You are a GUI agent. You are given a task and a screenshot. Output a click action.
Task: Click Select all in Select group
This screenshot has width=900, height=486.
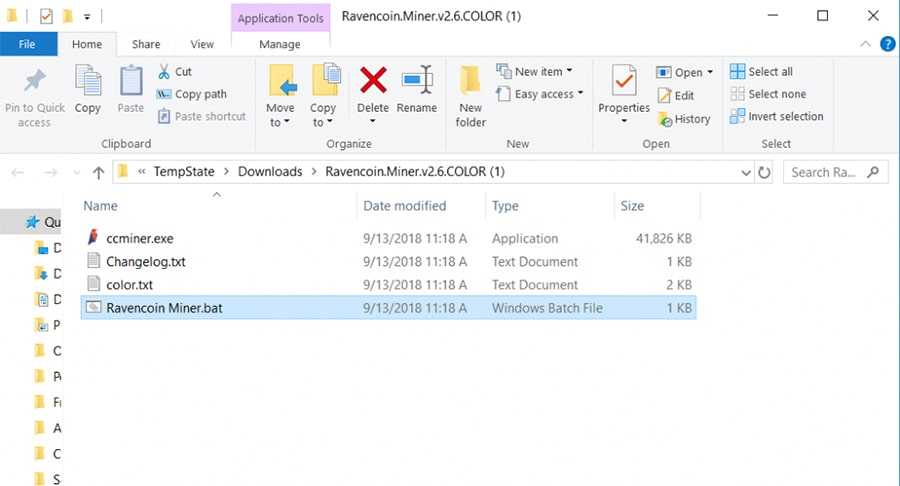769,72
